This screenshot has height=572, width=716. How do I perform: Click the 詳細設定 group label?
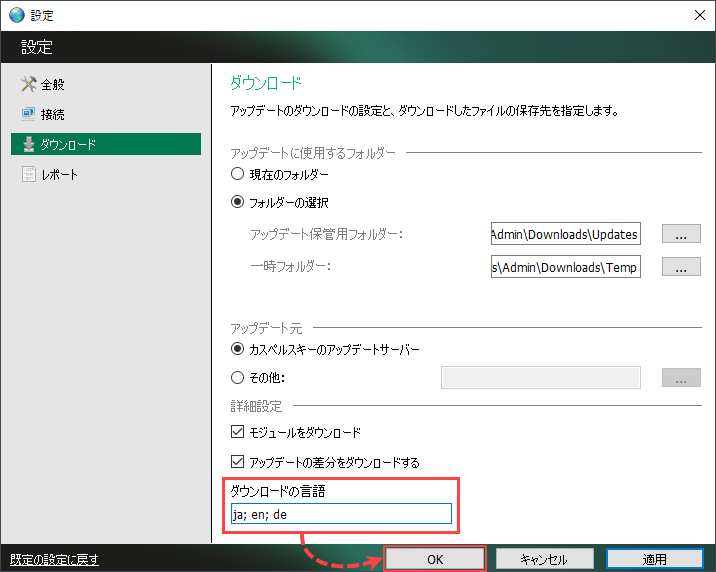click(256, 406)
